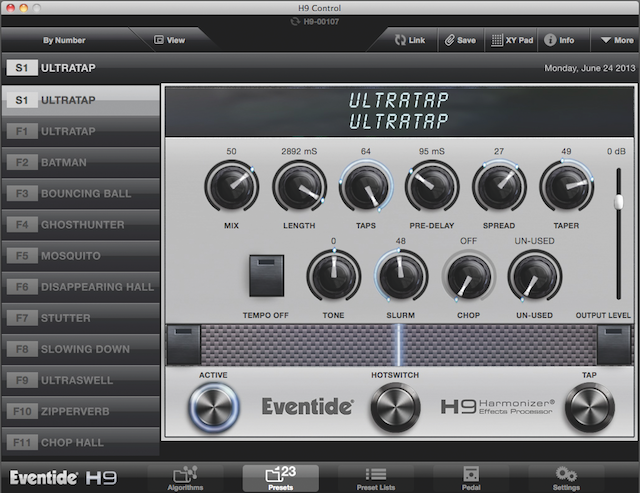
Task: Switch to the Presets tab
Action: (280, 478)
